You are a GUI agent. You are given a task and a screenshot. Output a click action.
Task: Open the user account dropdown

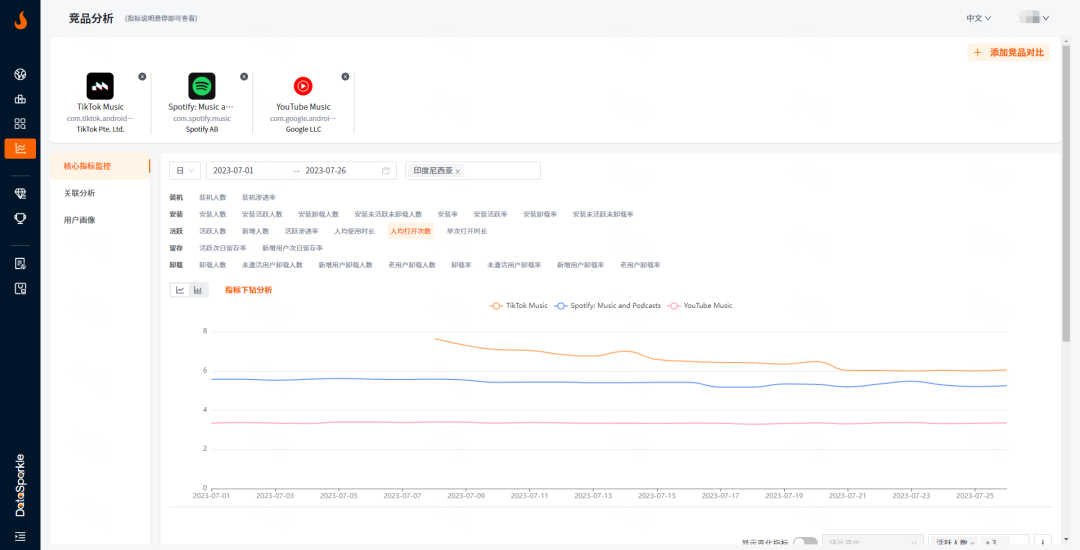[x=1033, y=18]
